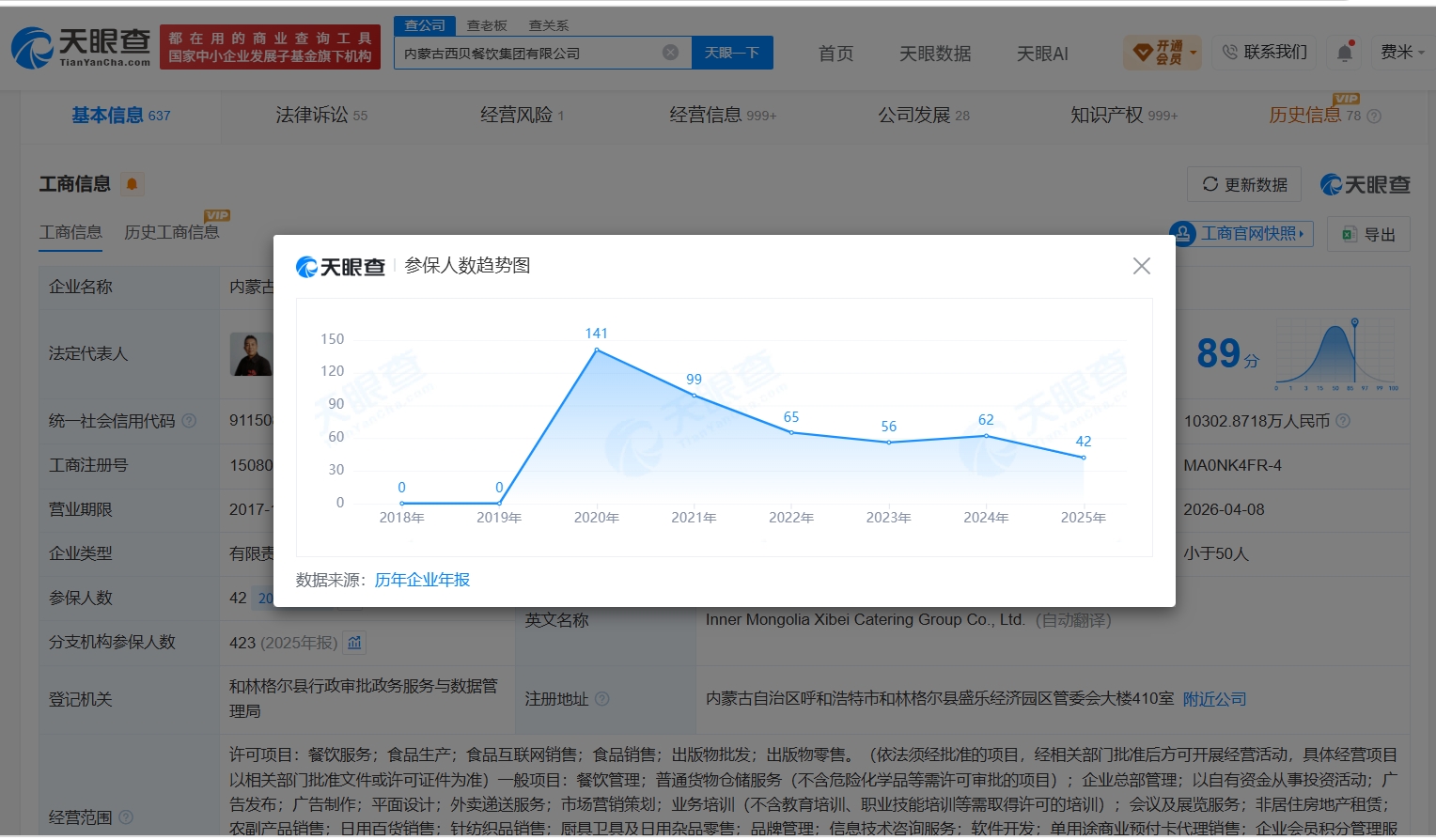1436x840 pixels.
Task: Select the underlined 工商信息 sub-tab
Action: coord(70,232)
